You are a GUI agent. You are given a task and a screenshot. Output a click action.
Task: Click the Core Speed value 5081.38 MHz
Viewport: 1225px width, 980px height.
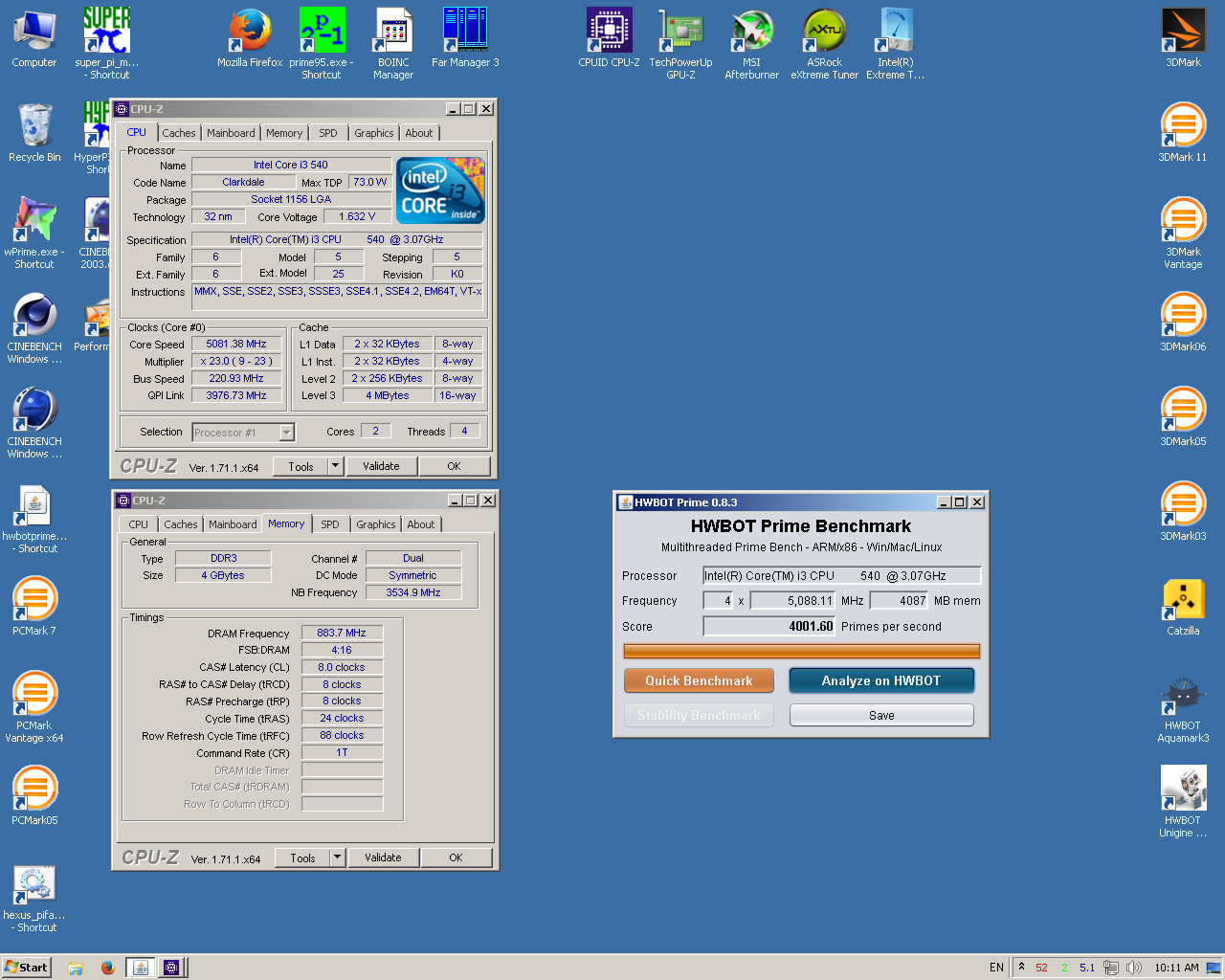[236, 344]
